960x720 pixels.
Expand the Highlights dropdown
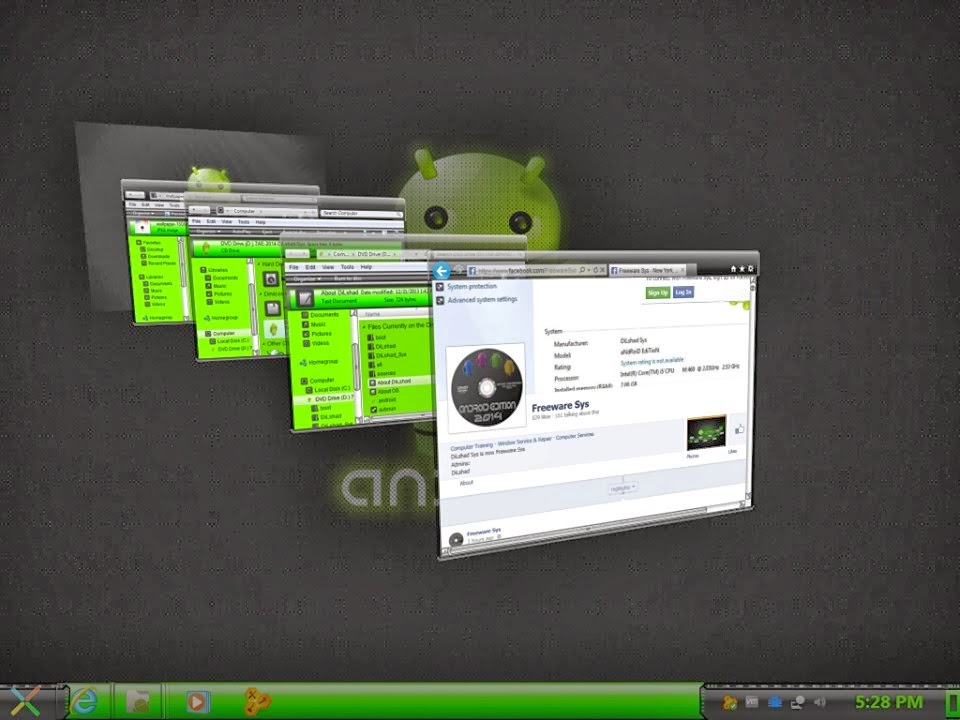(x=623, y=488)
